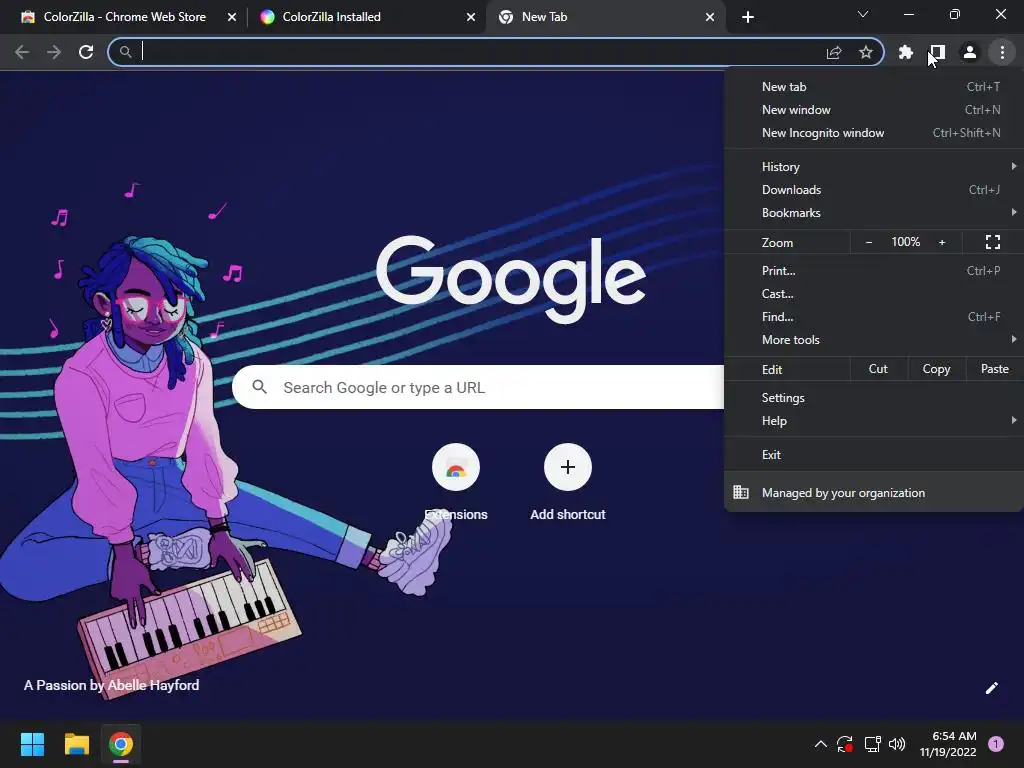Close the ColorZilla - Chrome Web Store tab
Viewport: 1024px width, 768px height.
232,17
